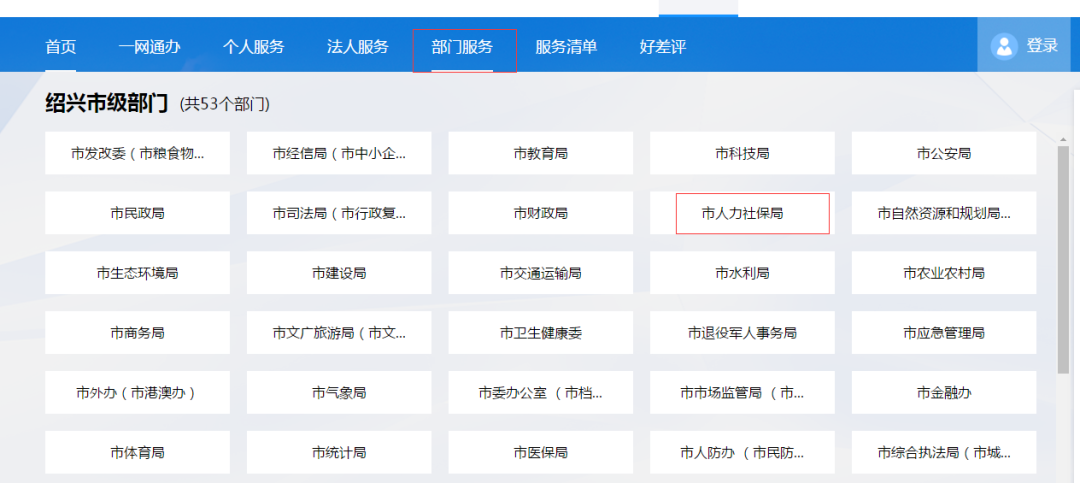Click the (共53个部门) count text
The height and width of the screenshot is (483, 1080).
pos(225,105)
